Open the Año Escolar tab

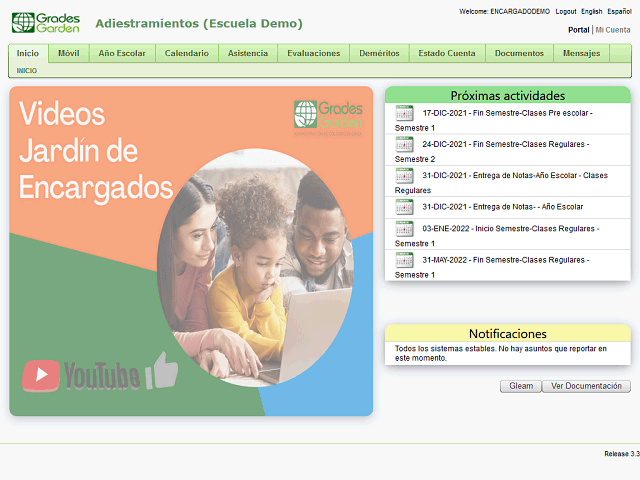pyautogui.click(x=122, y=53)
